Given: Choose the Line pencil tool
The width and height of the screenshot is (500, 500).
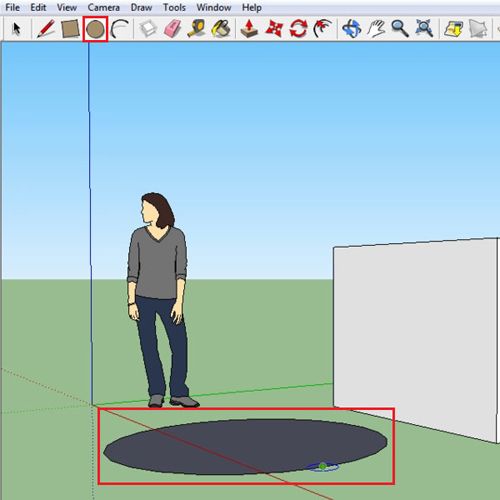Looking at the screenshot, I should 46,29.
